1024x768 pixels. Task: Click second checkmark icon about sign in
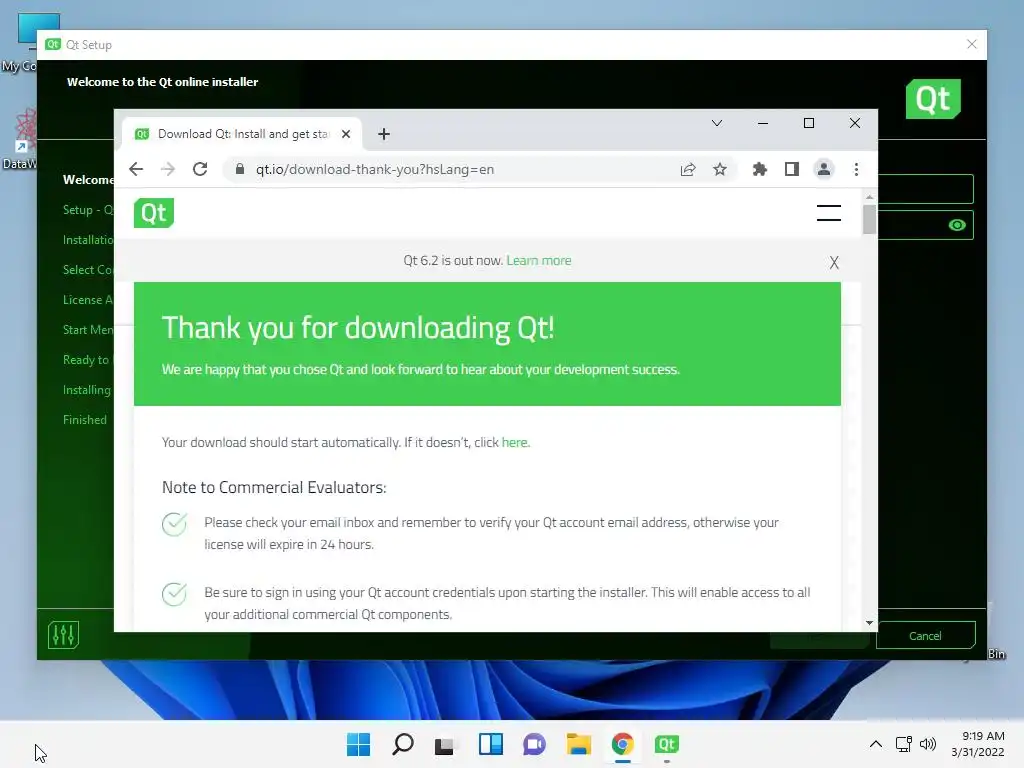click(x=174, y=594)
